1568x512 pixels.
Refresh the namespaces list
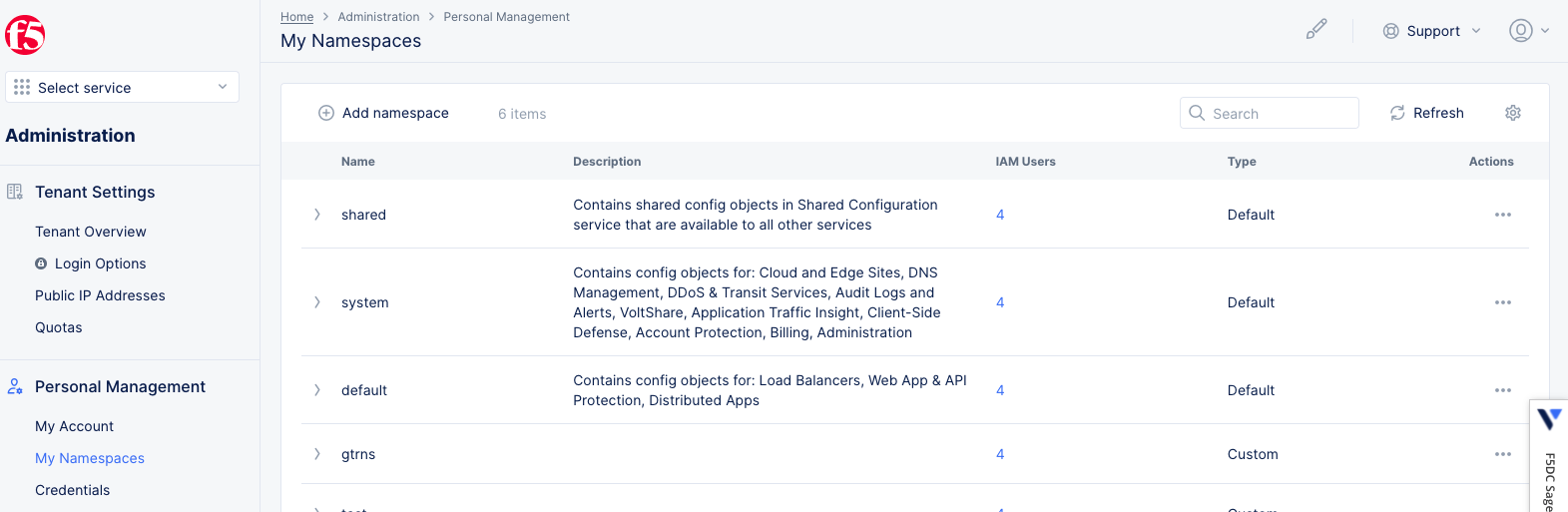pyautogui.click(x=1426, y=113)
